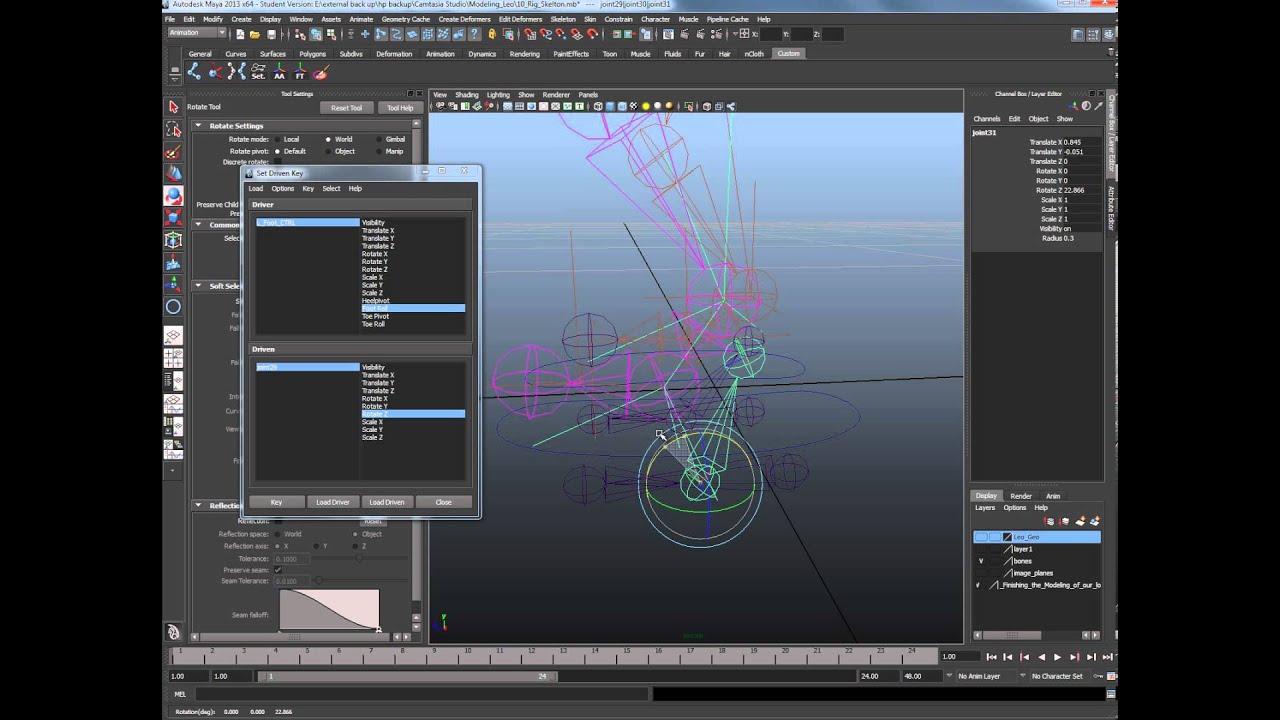Select the arrow Select tool in toolbox
Viewport: 1280px width, 720px height.
point(173,107)
